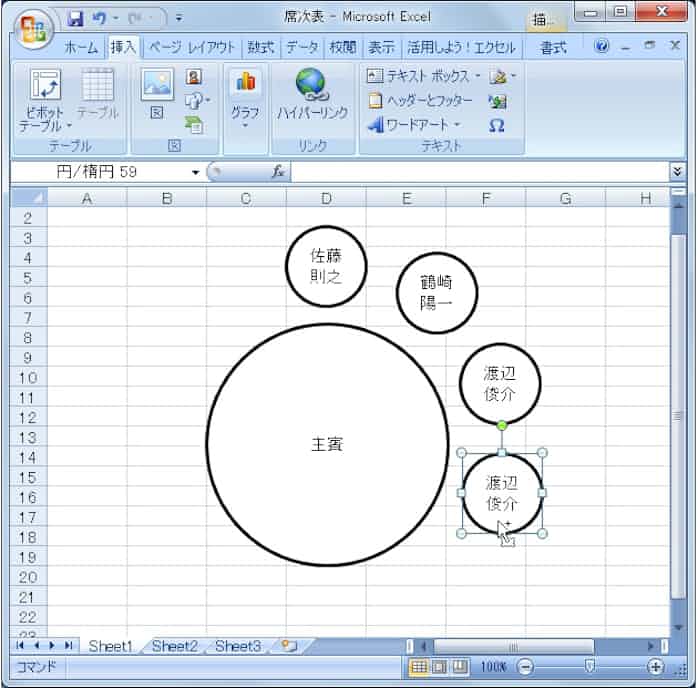Click the Save icon in quick access toolbar
Viewport: 698px width, 688px height.
coord(76,18)
